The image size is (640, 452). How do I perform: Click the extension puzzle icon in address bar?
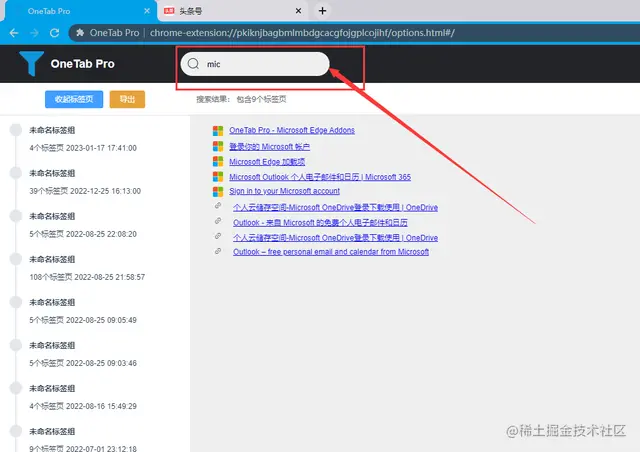[x=80, y=33]
